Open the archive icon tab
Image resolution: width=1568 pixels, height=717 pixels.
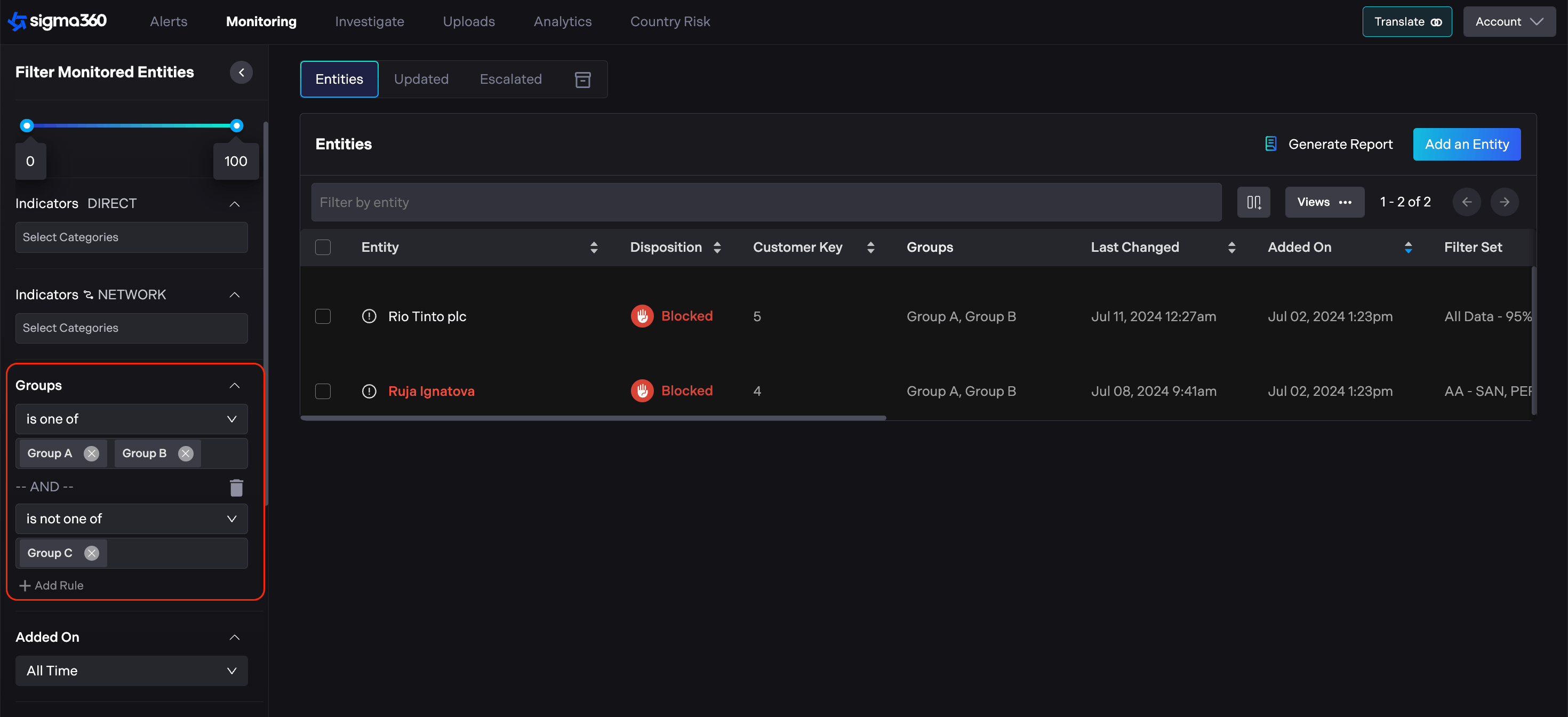click(x=582, y=79)
